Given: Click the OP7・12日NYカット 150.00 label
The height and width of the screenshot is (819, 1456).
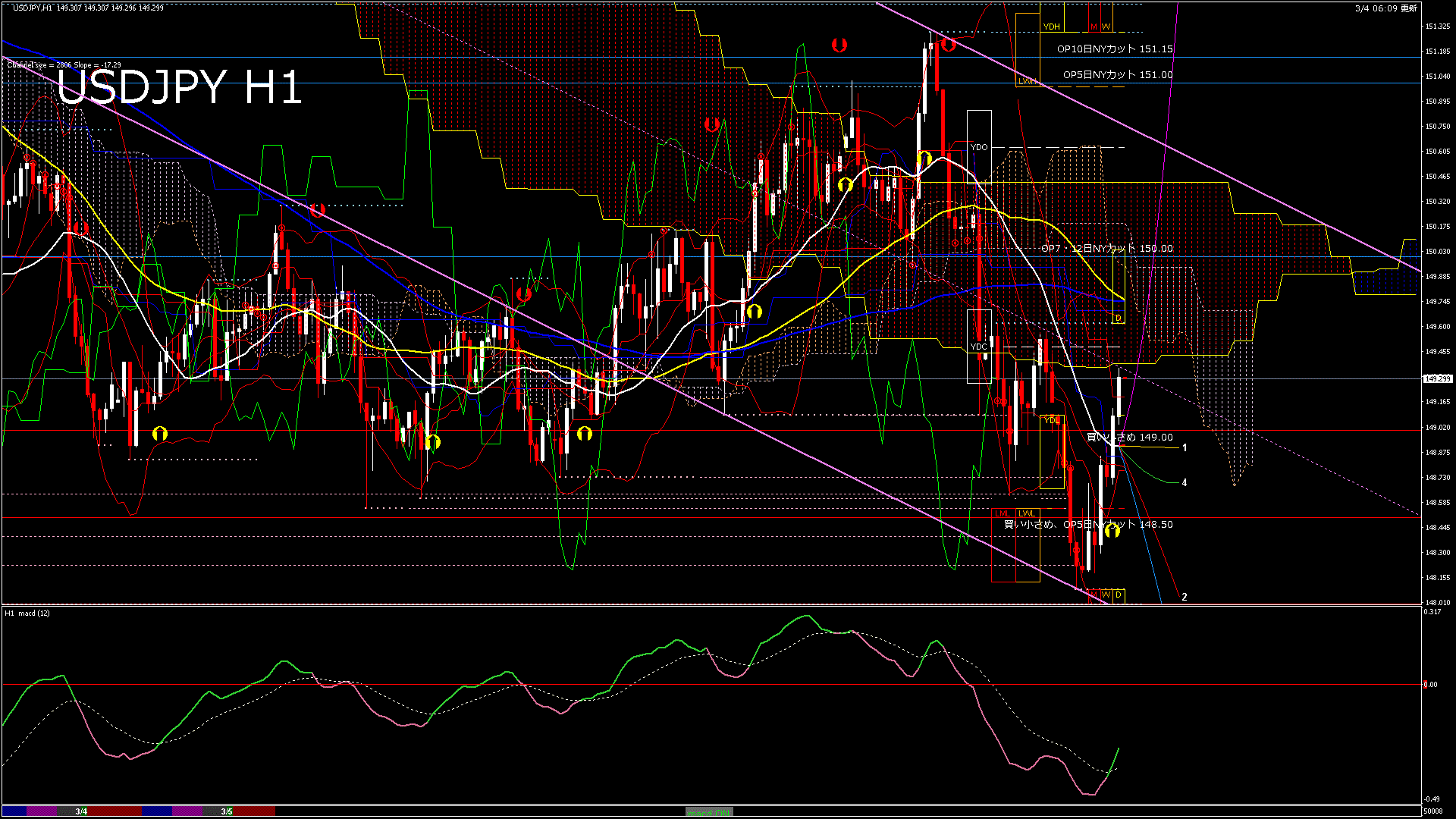Looking at the screenshot, I should pyautogui.click(x=1106, y=249).
